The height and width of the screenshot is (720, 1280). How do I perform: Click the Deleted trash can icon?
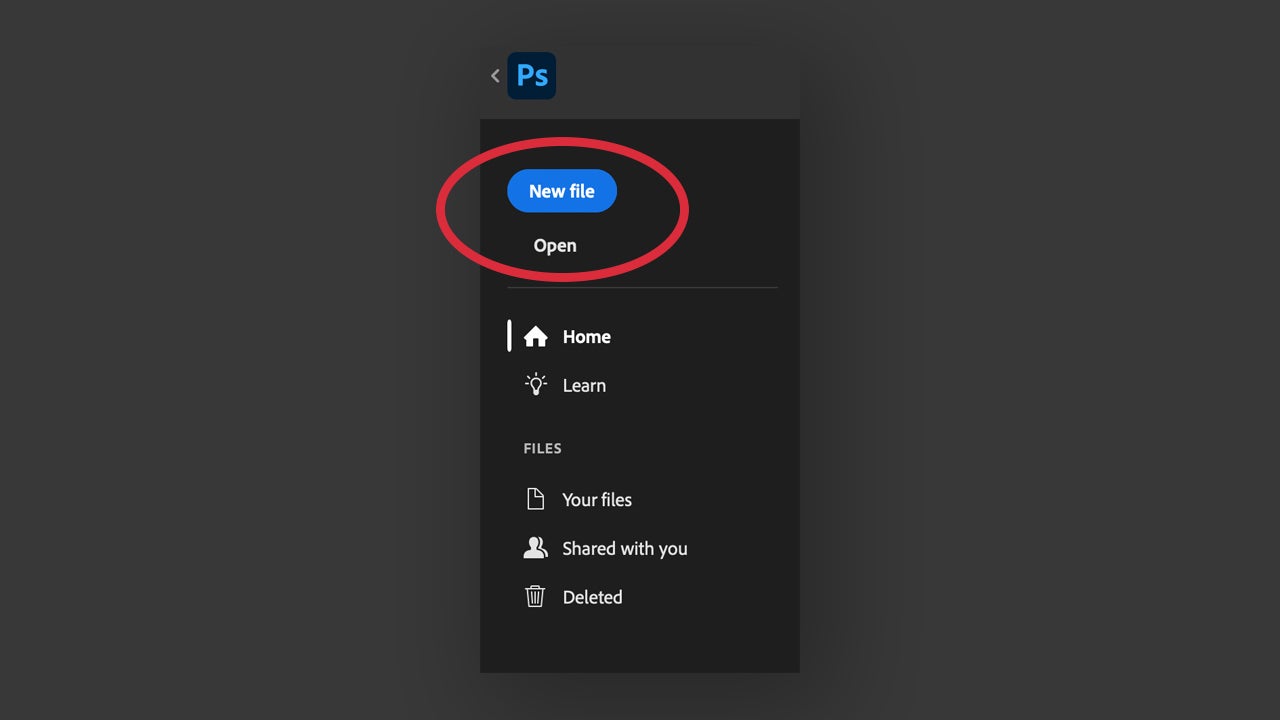pyautogui.click(x=536, y=597)
